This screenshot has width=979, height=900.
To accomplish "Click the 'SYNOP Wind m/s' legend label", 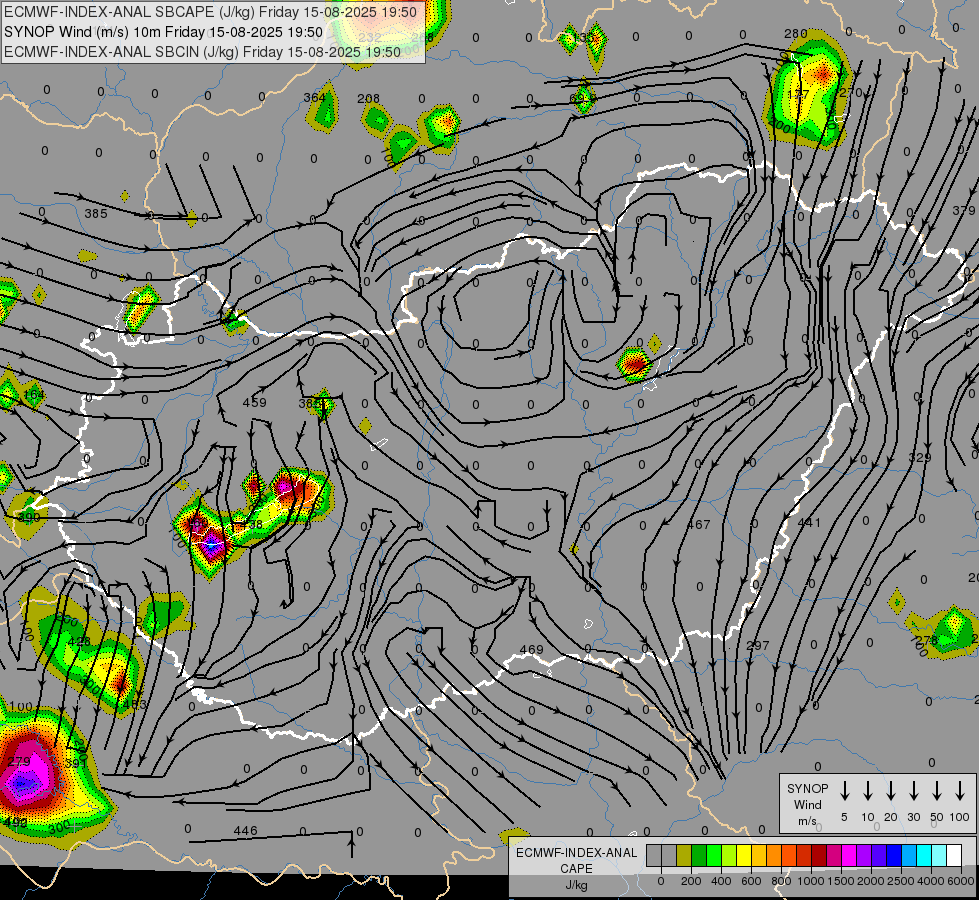I will pos(807,804).
